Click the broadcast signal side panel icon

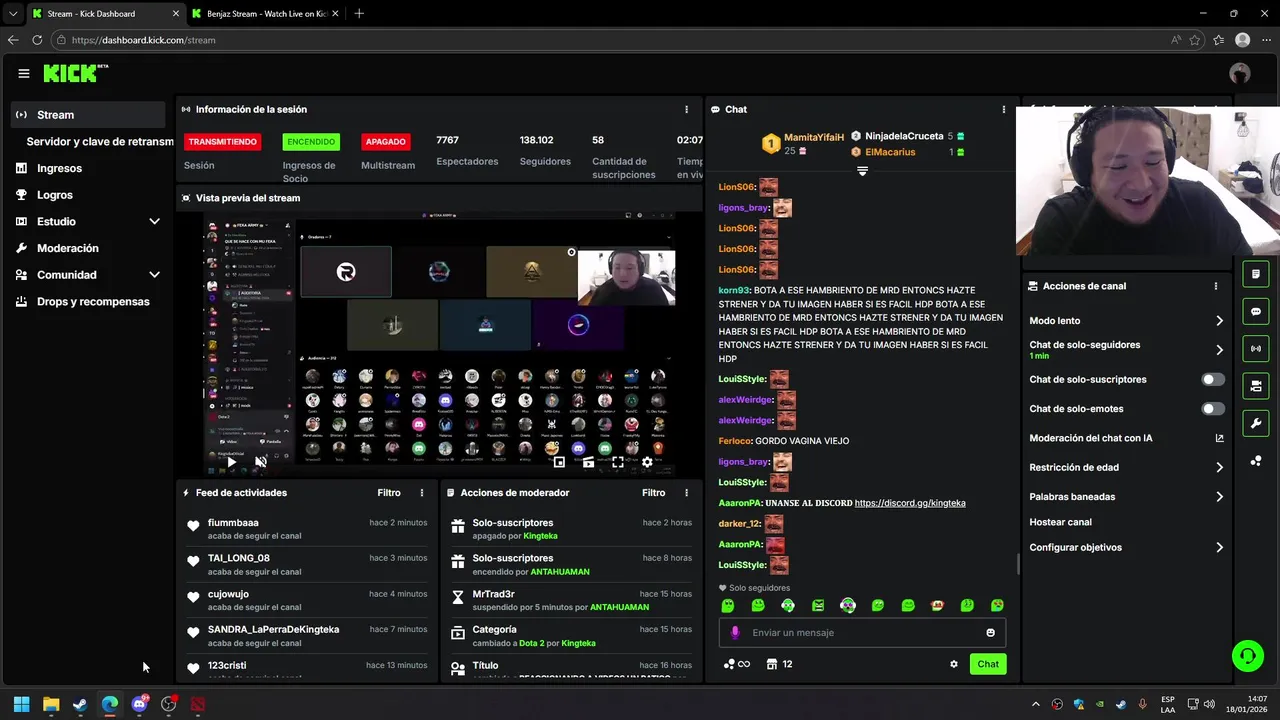point(1256,349)
